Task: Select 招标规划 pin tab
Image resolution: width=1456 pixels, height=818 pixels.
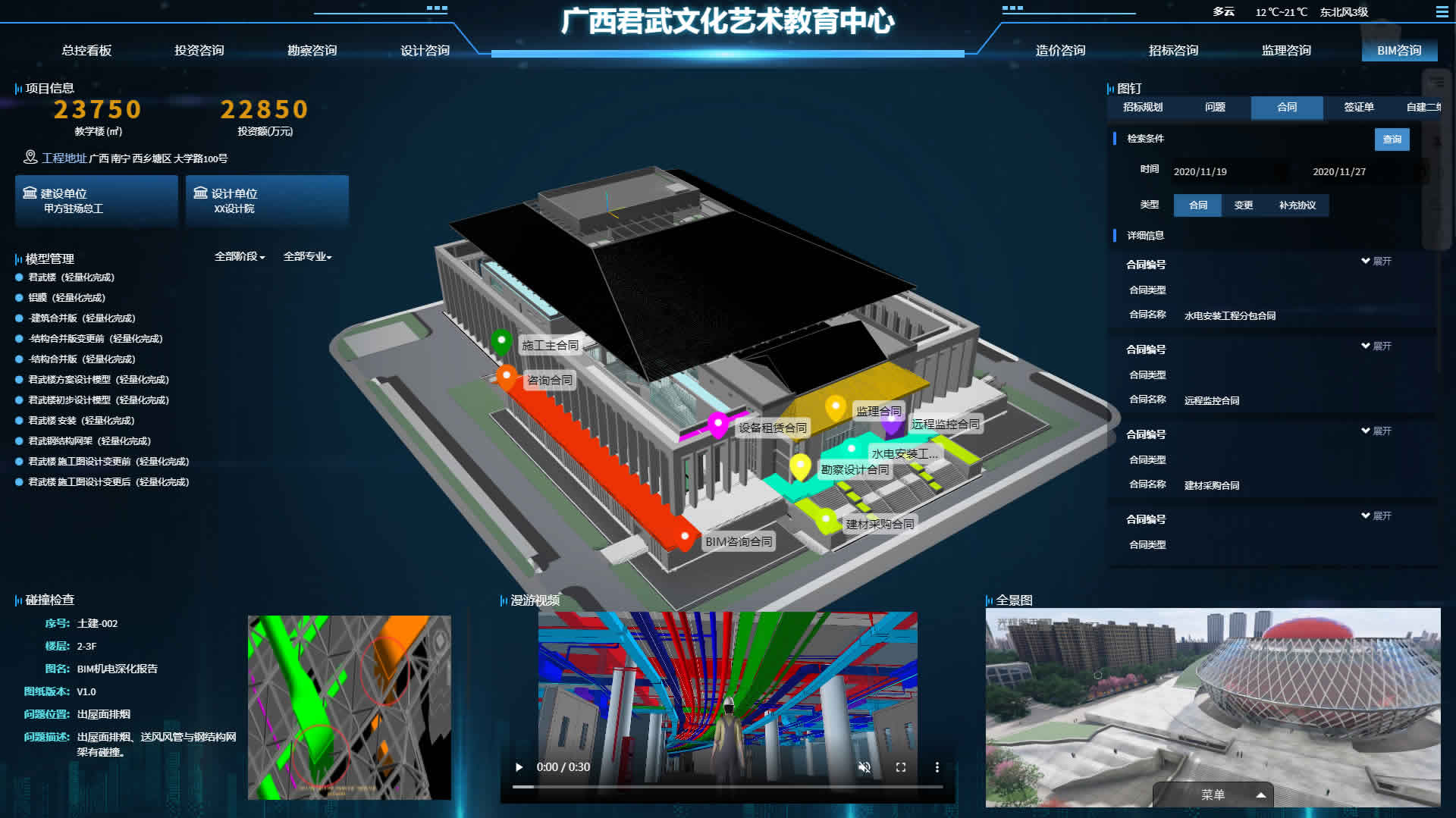Action: (1143, 107)
